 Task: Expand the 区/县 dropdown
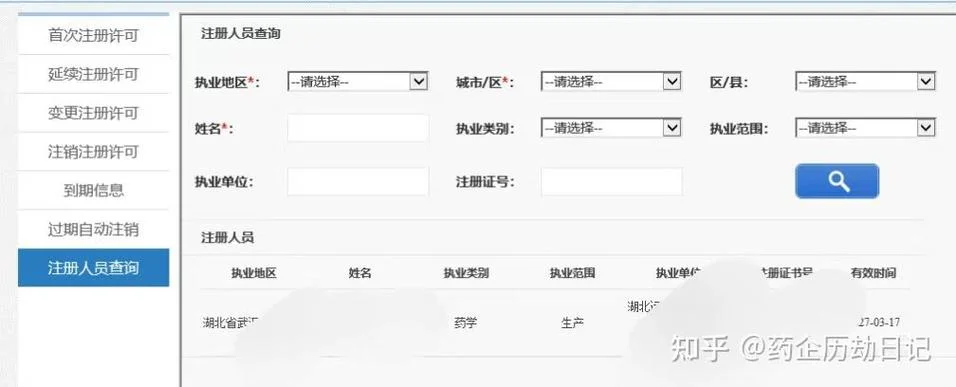(865, 81)
